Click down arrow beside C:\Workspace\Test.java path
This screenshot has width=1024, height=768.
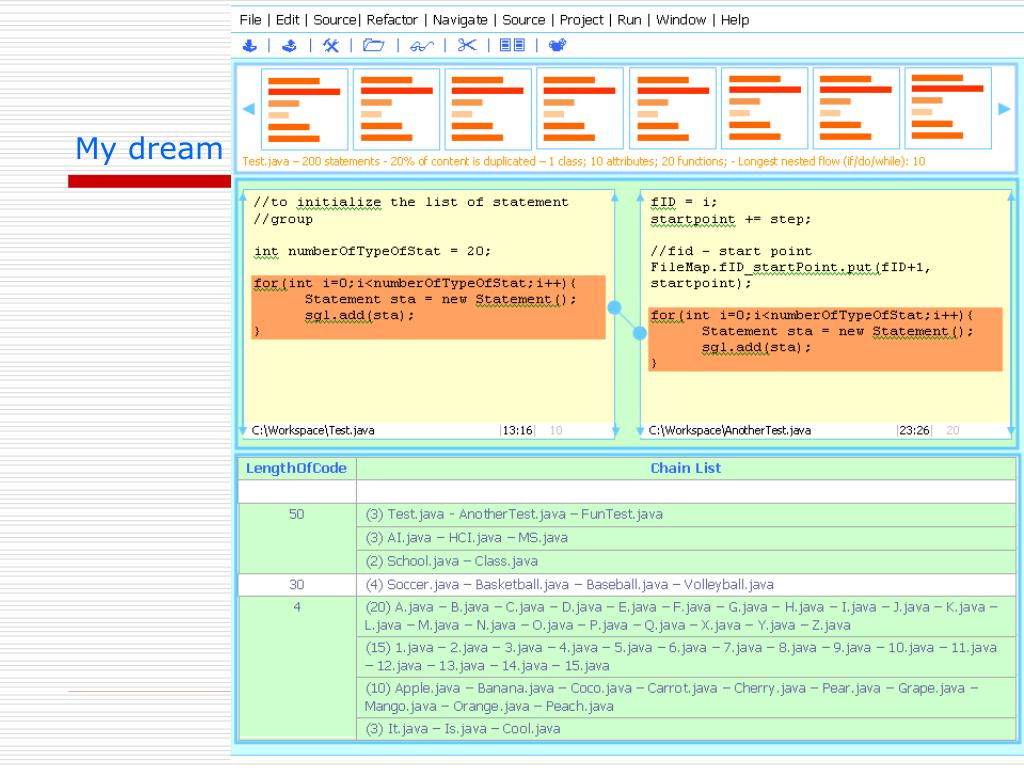click(x=244, y=430)
